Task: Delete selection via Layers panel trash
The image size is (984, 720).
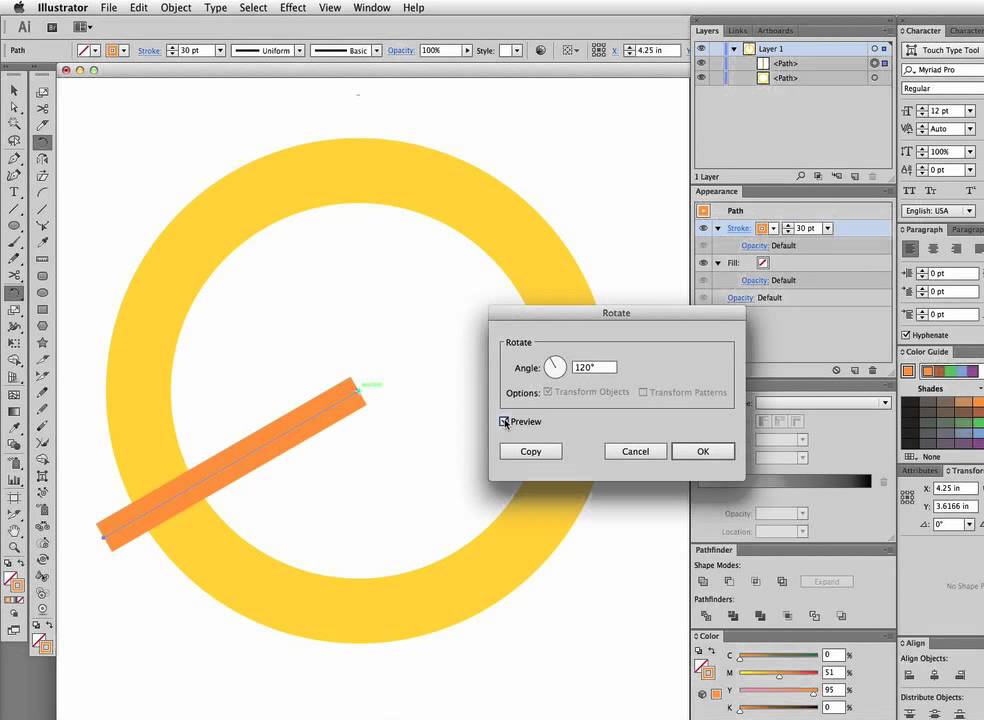Action: coord(872,176)
